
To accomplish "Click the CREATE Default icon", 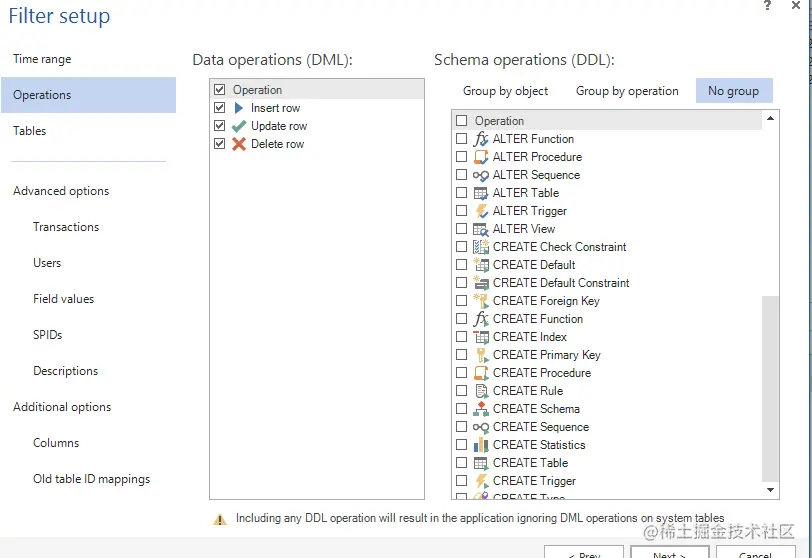I will pos(481,265).
